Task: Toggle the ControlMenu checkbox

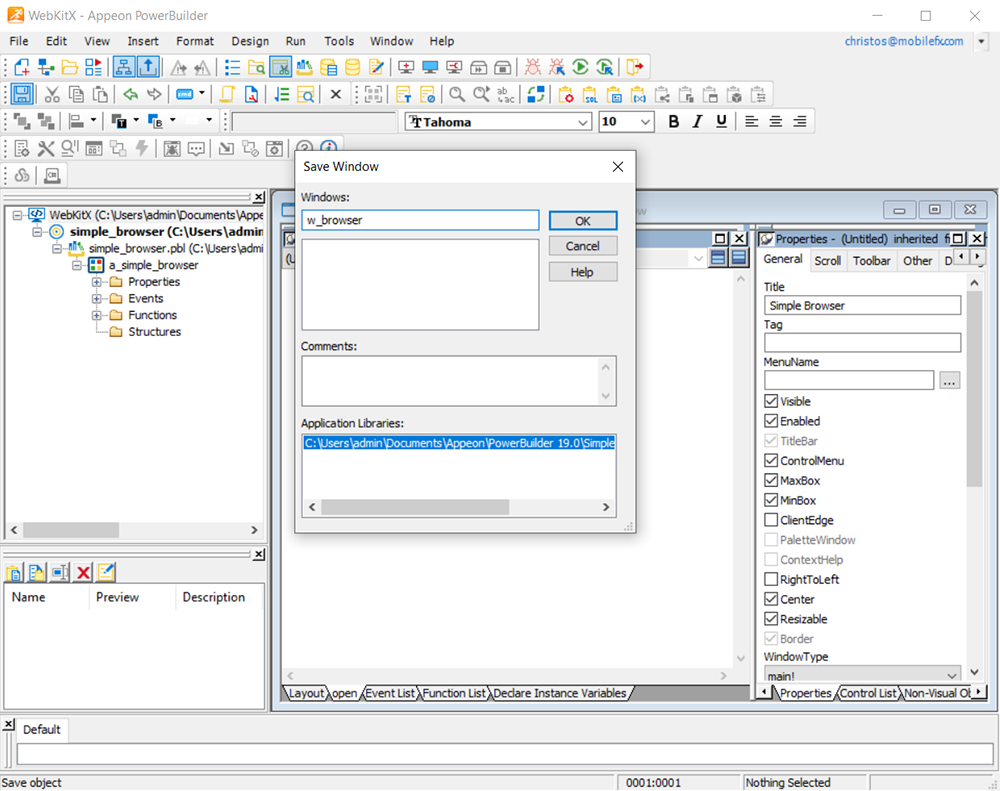Action: [771, 461]
